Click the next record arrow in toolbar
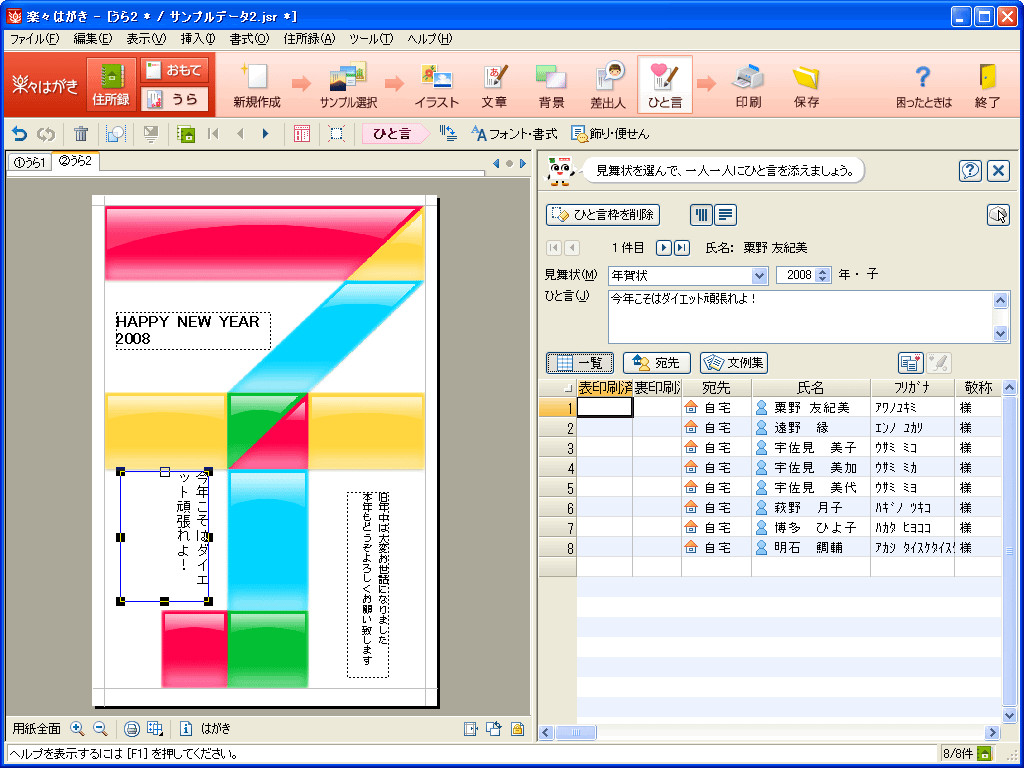This screenshot has height=768, width=1024. coord(265,134)
